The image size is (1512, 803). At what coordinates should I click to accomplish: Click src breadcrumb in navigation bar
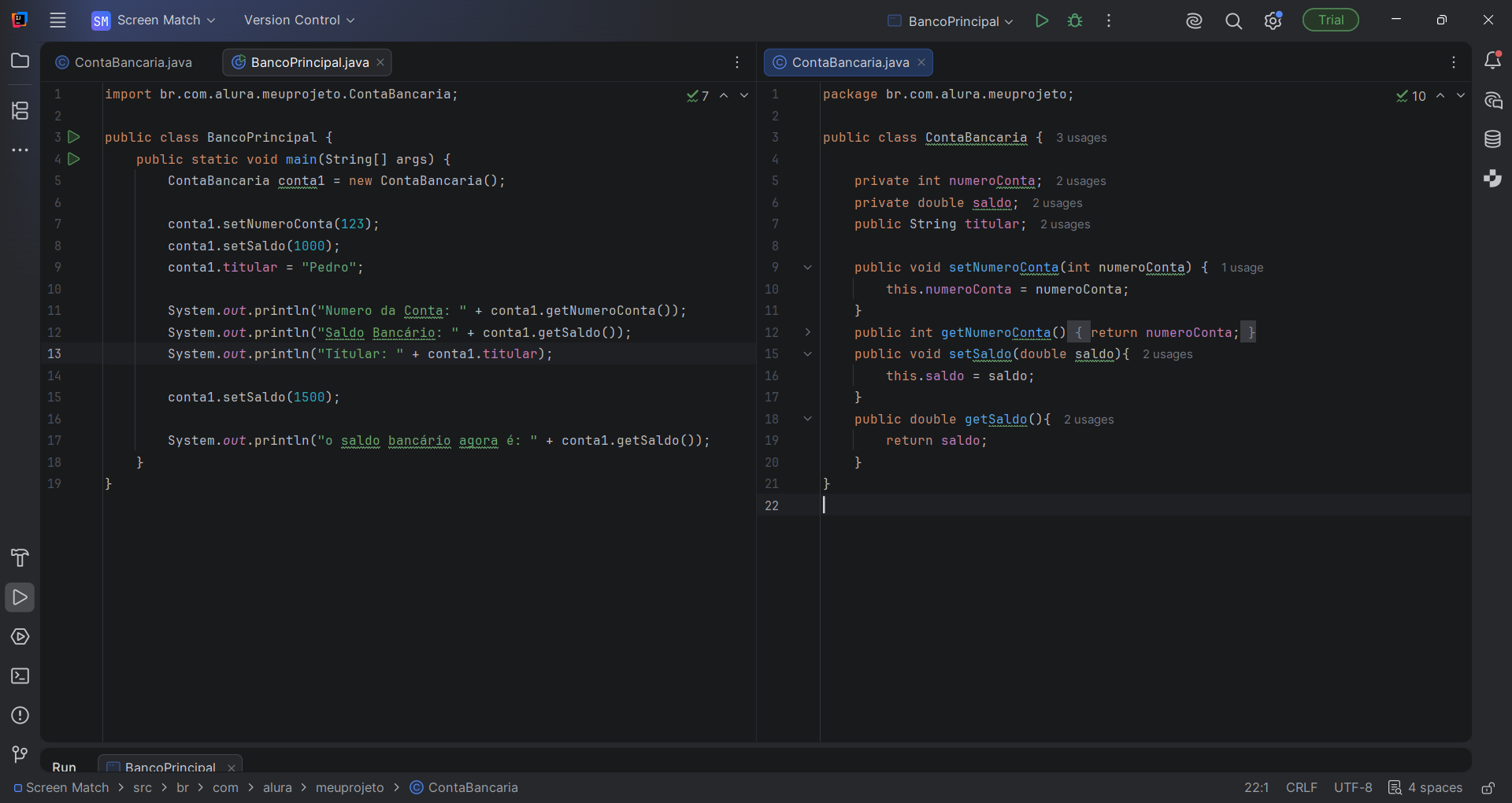pos(143,788)
